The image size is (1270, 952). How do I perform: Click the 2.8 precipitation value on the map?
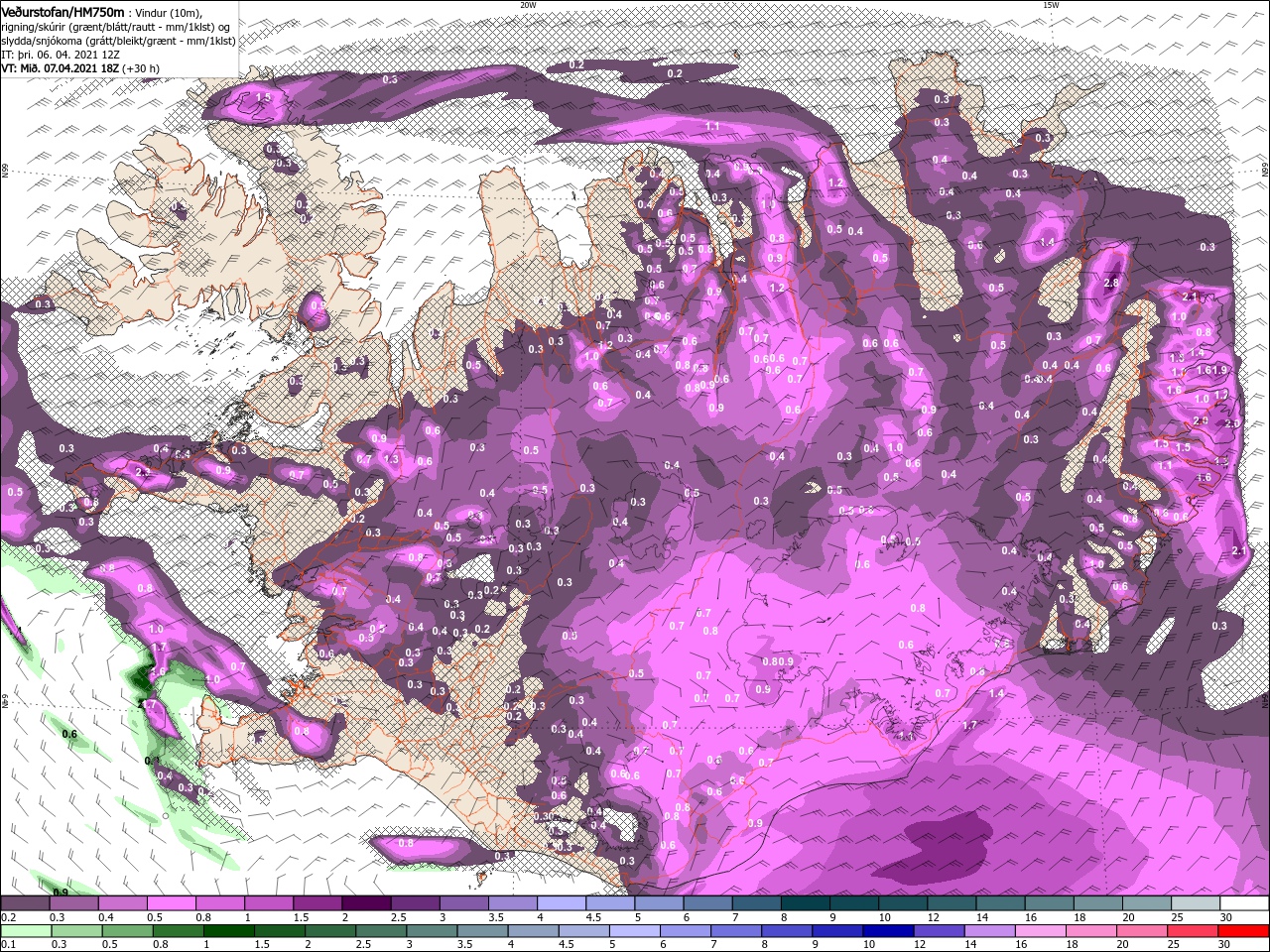pos(1110,283)
